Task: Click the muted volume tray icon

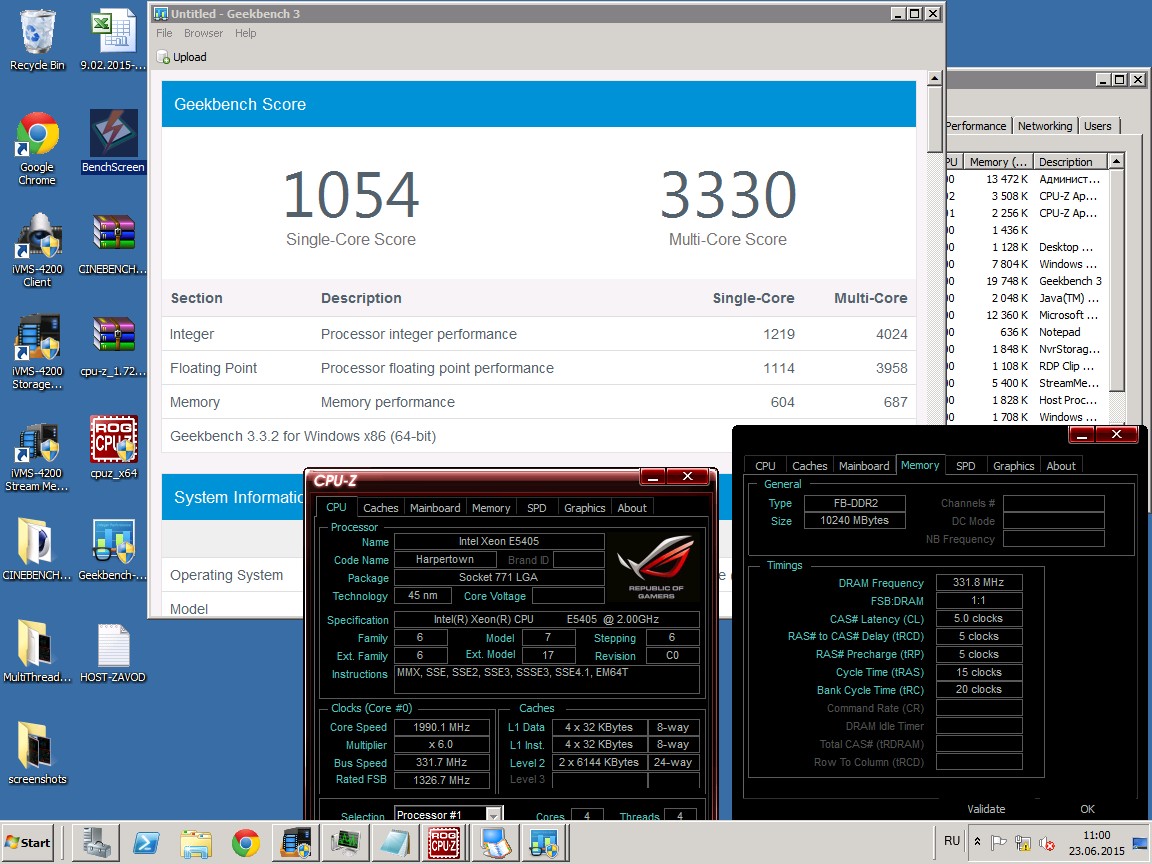Action: click(1048, 843)
